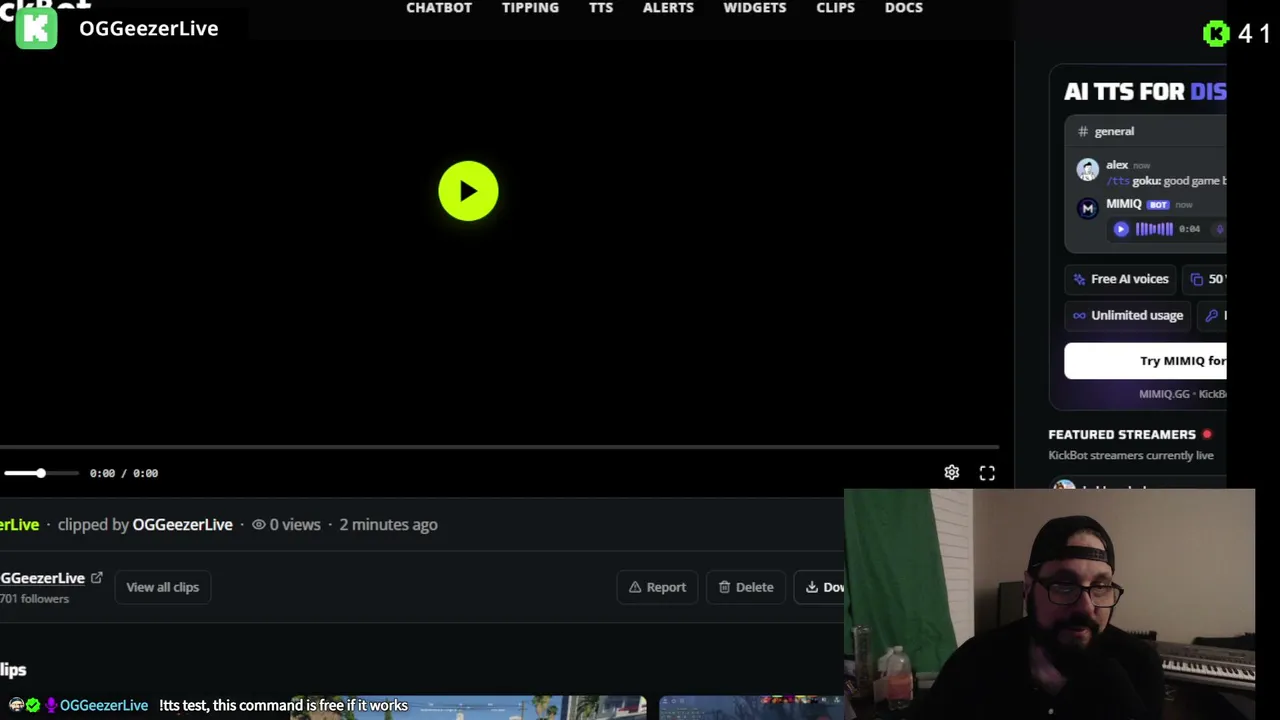The height and width of the screenshot is (720, 1280).
Task: Click the KickBot streamers currently live text
Action: tap(1131, 455)
